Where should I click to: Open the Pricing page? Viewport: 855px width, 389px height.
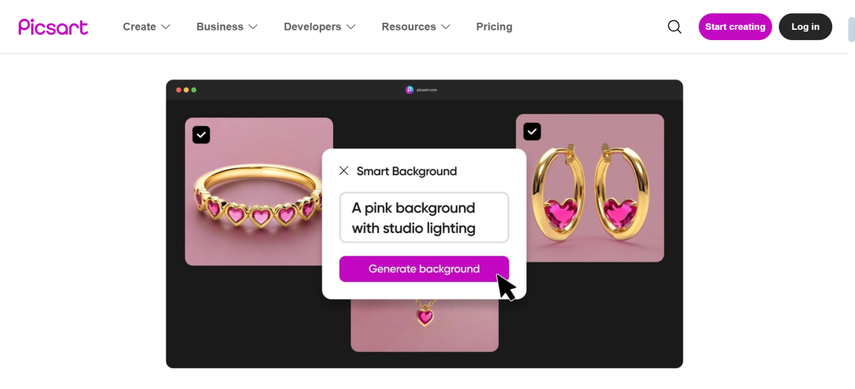(494, 27)
